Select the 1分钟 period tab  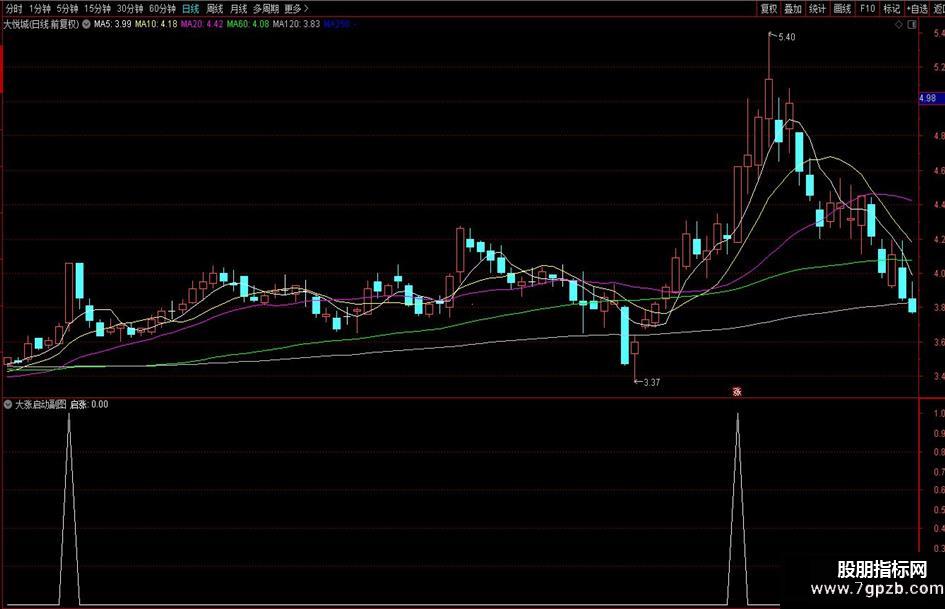[x=40, y=8]
